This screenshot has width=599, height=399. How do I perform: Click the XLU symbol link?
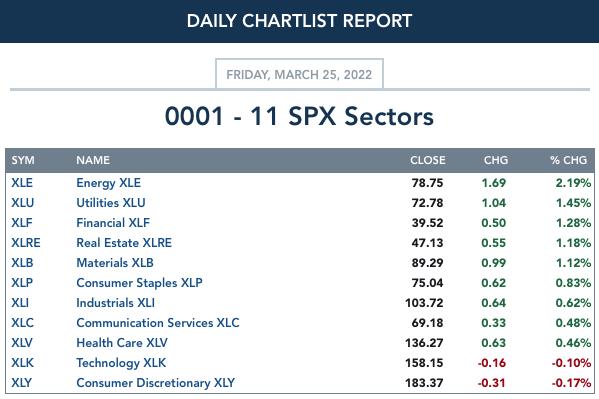point(23,203)
